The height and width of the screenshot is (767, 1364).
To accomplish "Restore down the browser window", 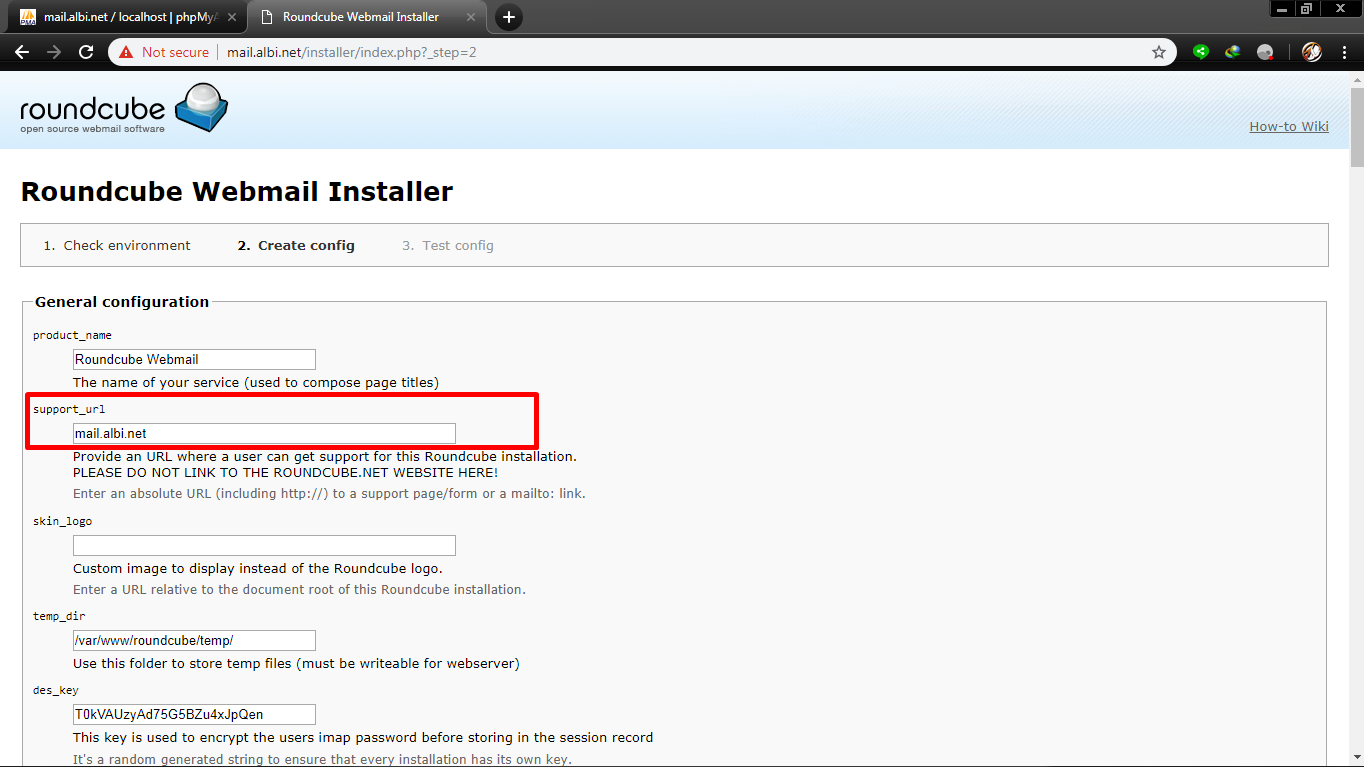I will [1307, 8].
